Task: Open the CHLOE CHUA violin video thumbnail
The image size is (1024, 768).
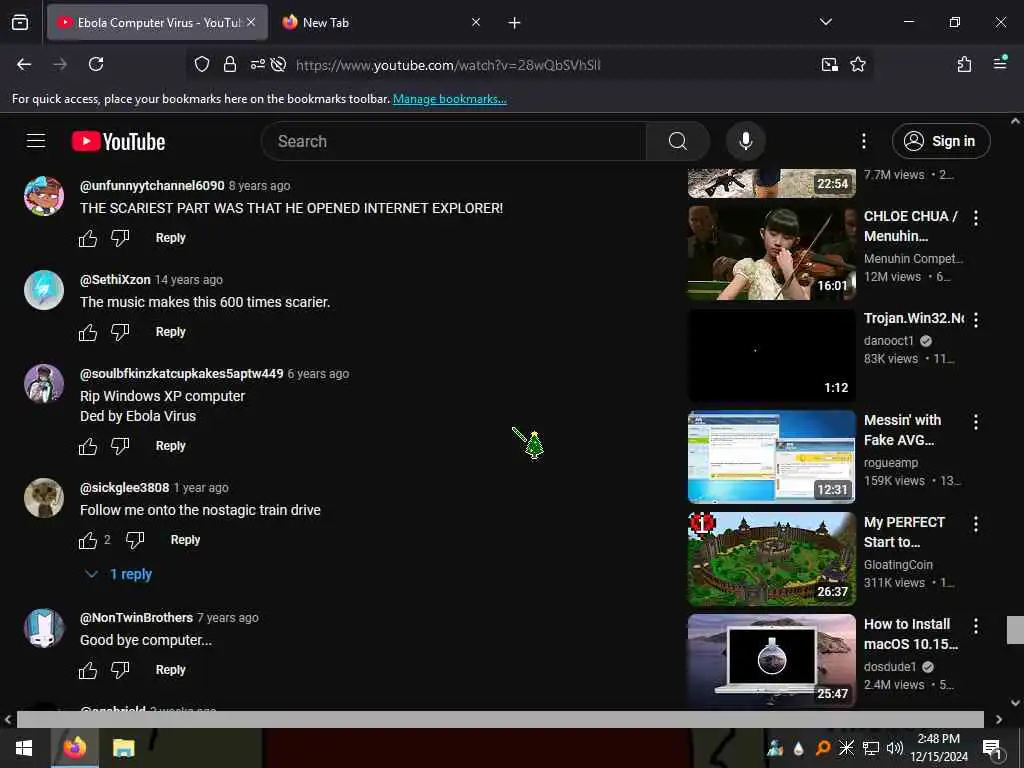Action: pos(771,253)
